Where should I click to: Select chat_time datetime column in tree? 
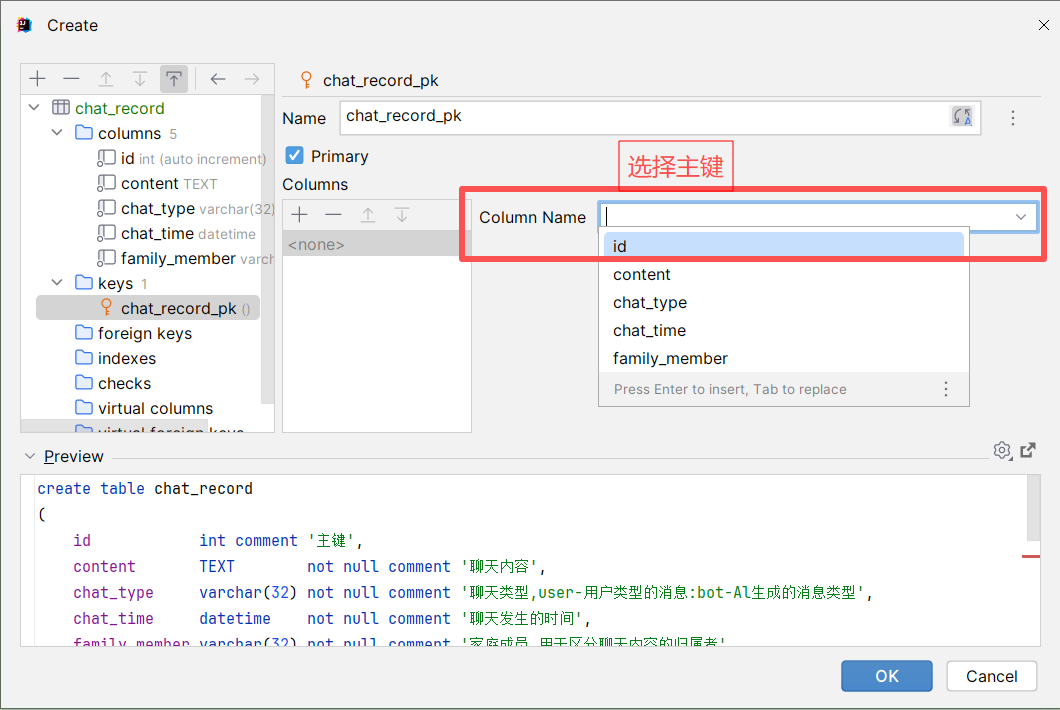click(176, 233)
